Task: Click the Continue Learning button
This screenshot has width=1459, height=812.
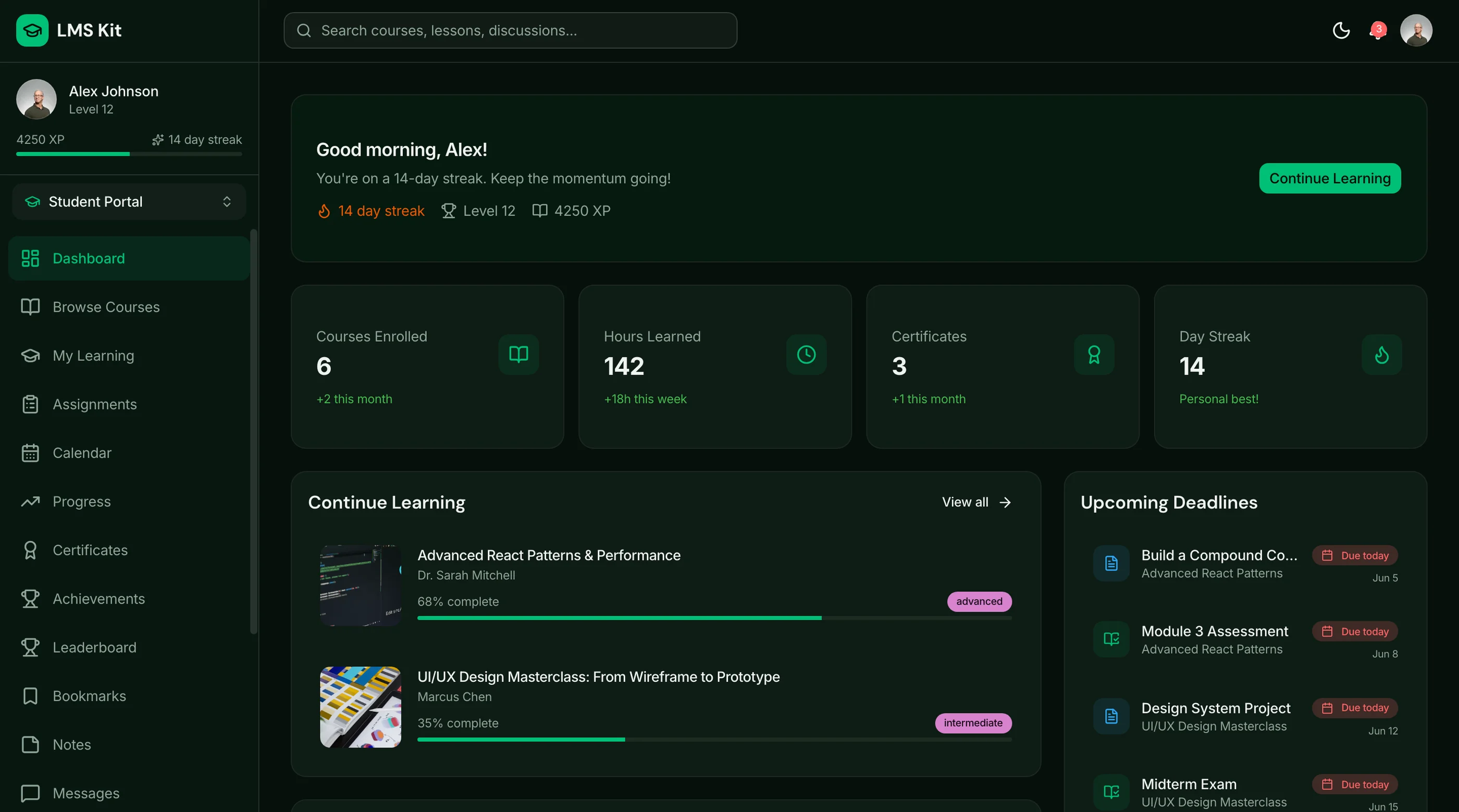Action: coord(1329,178)
